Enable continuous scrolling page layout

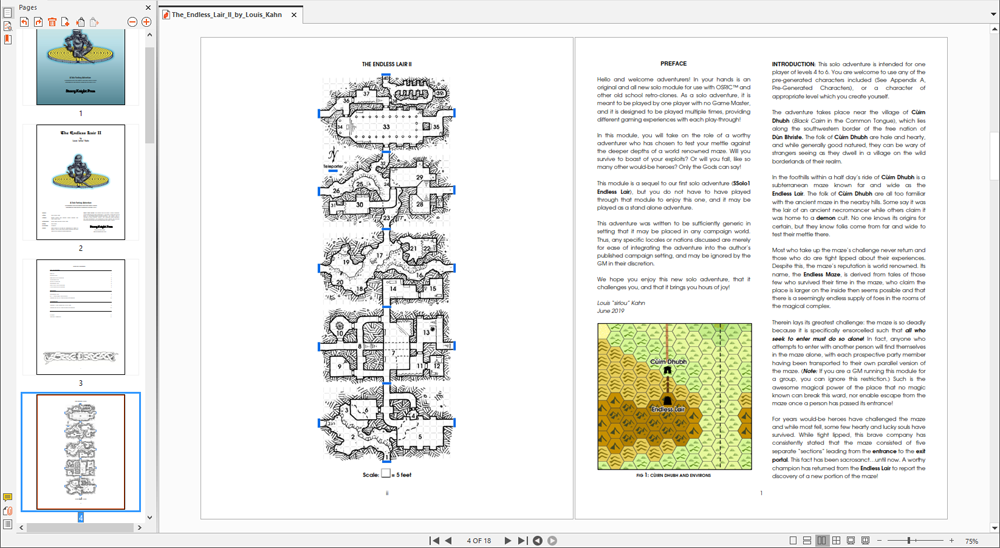(807, 541)
